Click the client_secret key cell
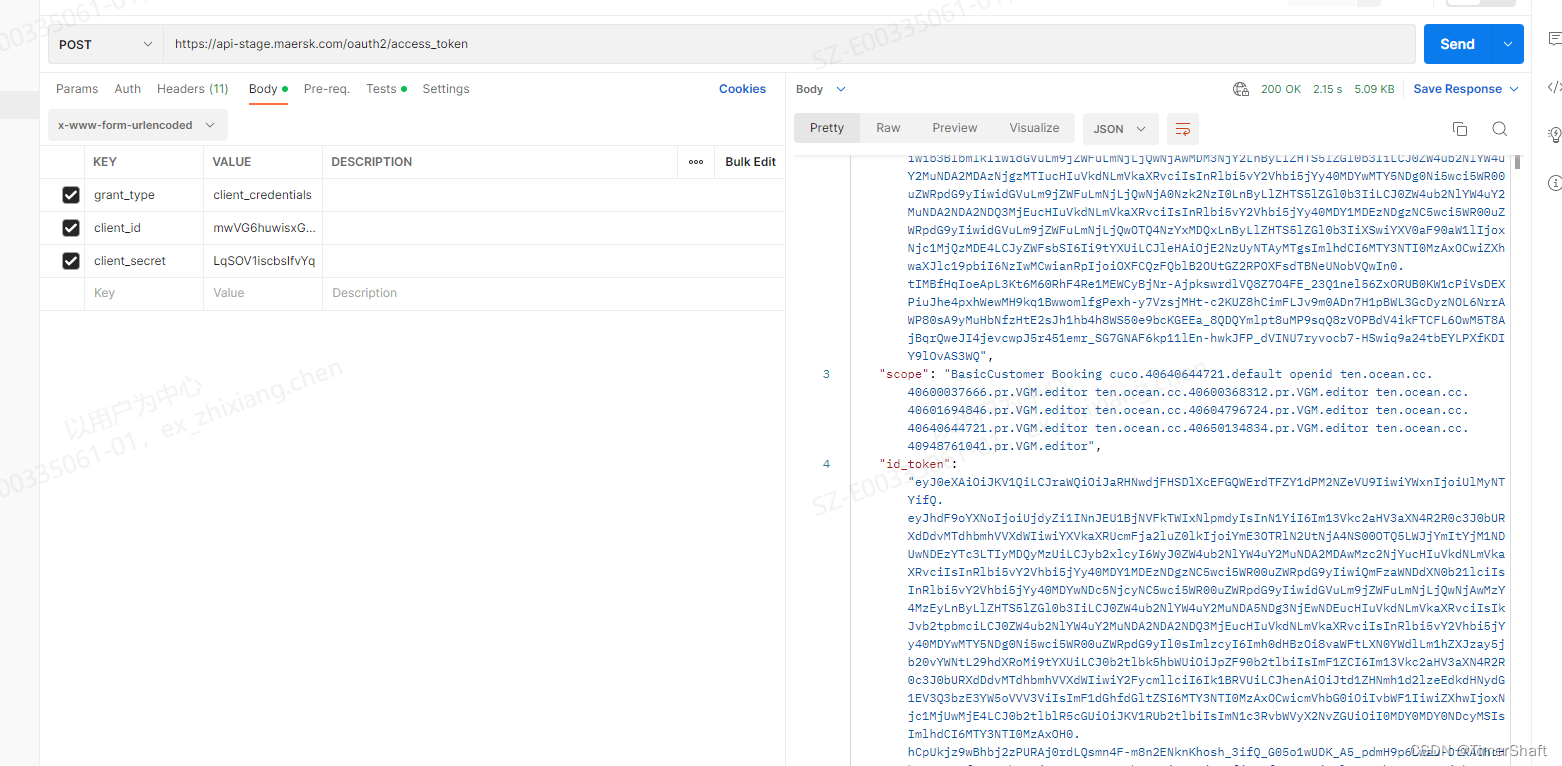Screen dimensions: 1562x766 pos(143,261)
